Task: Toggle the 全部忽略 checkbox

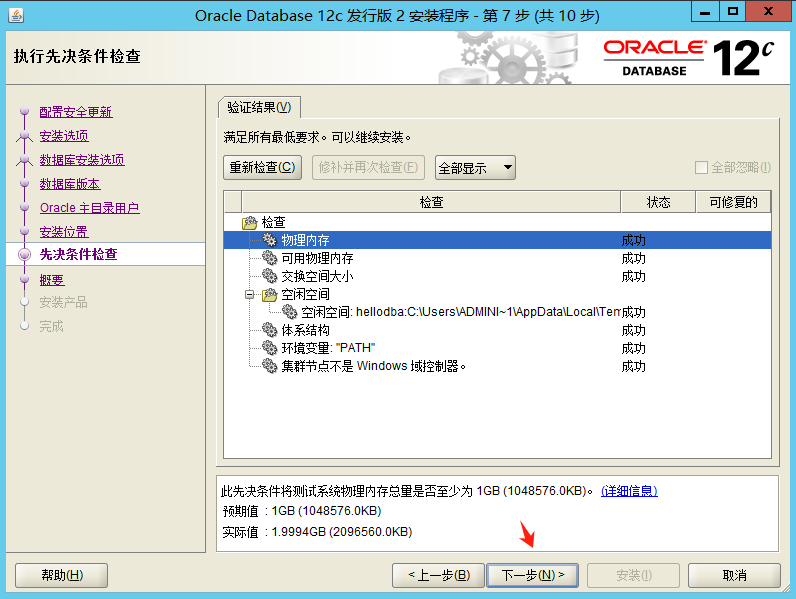Action: click(701, 168)
